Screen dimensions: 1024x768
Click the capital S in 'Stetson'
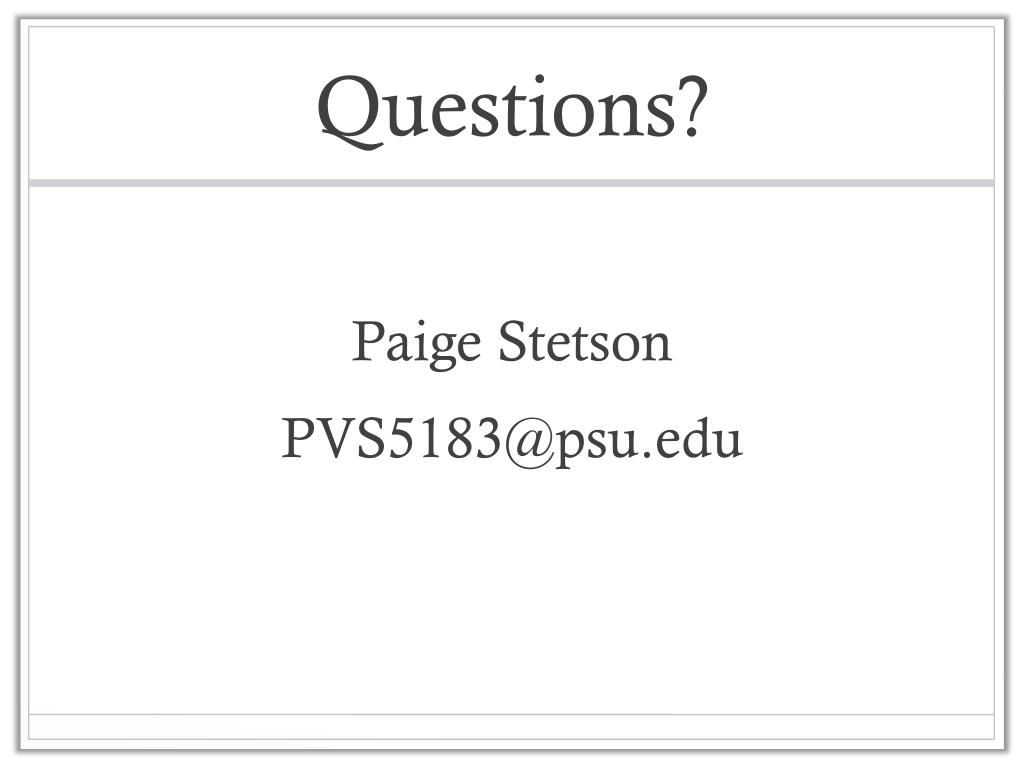click(x=513, y=341)
